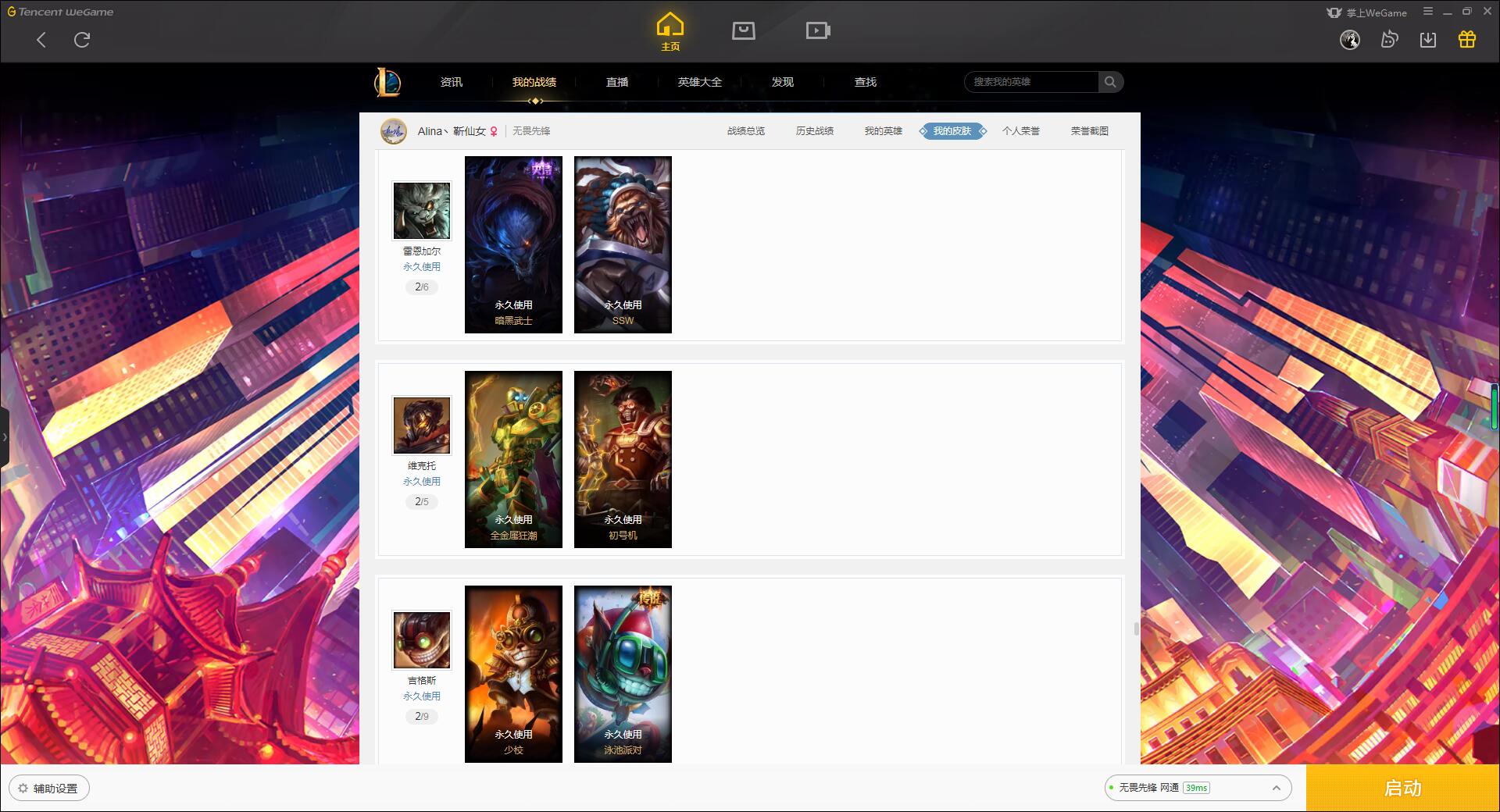
Task: Open the 主页 home icon
Action: 670,32
